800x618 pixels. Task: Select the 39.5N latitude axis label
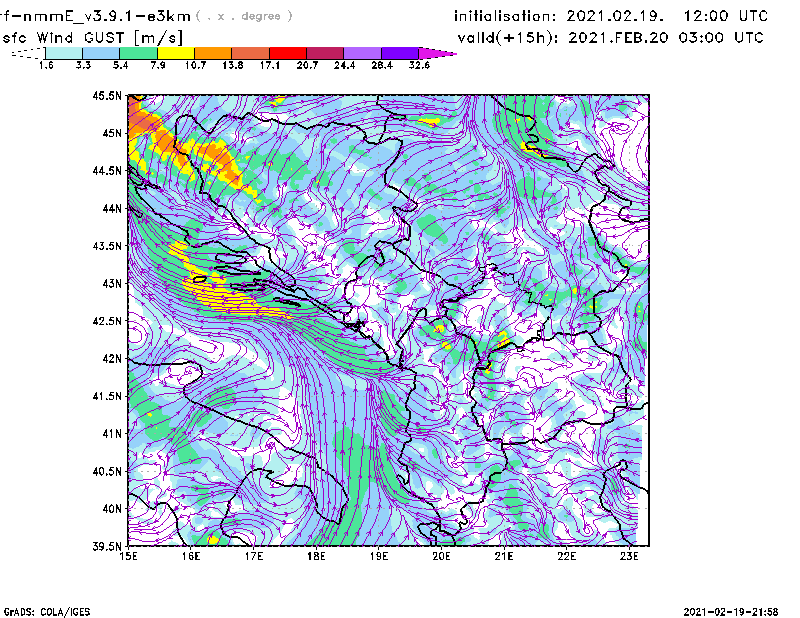pos(107,547)
